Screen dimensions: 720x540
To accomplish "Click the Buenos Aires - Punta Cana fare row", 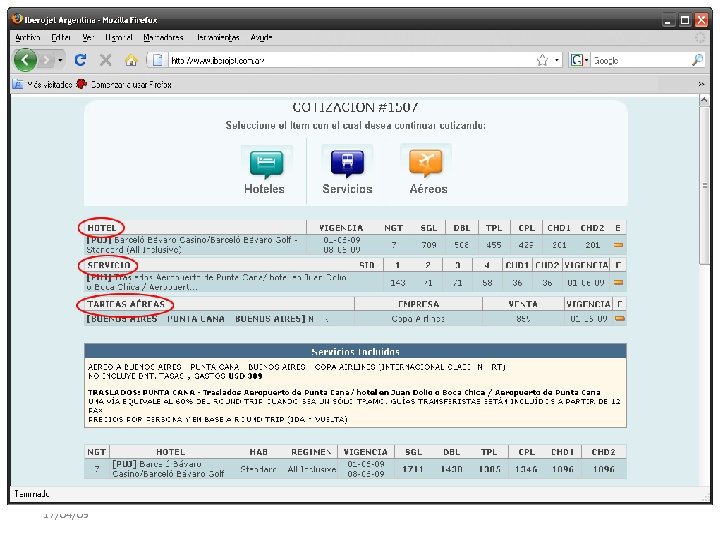I will [x=200, y=319].
